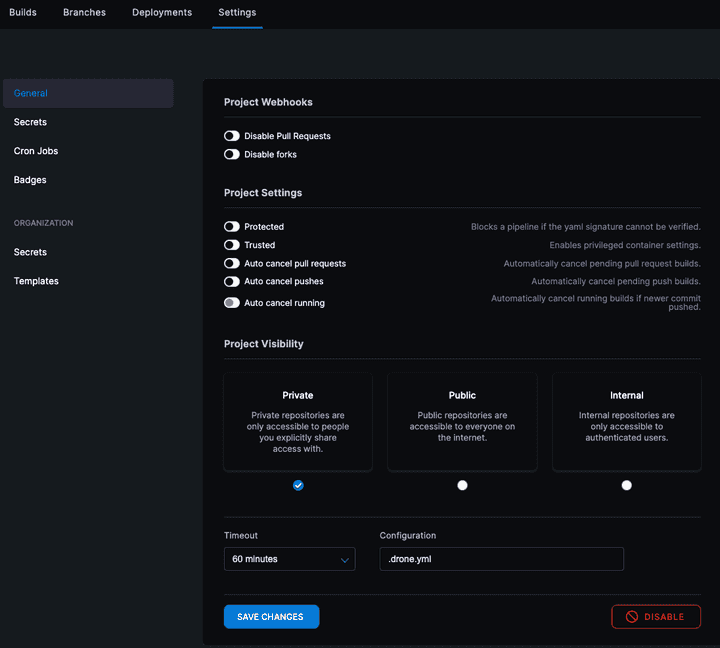720x648 pixels.
Task: Enable the Protected project setting
Action: (232, 227)
